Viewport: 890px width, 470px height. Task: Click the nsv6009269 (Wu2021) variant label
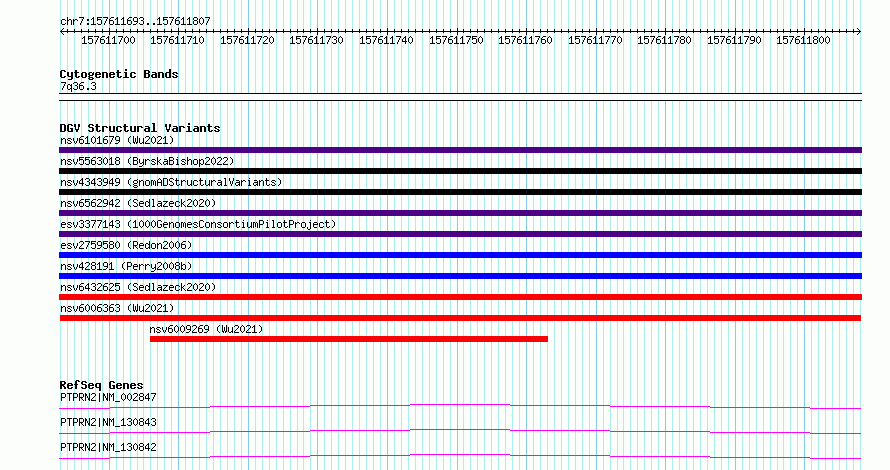(x=207, y=329)
